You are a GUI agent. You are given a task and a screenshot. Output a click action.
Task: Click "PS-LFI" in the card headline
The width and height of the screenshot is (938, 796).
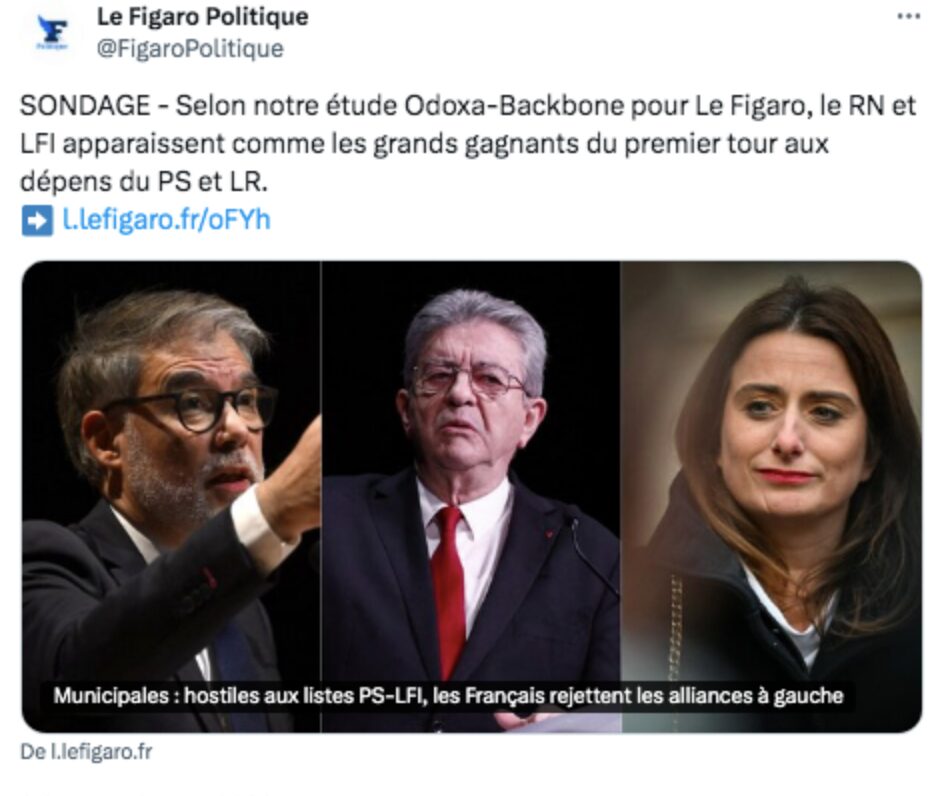[392, 696]
